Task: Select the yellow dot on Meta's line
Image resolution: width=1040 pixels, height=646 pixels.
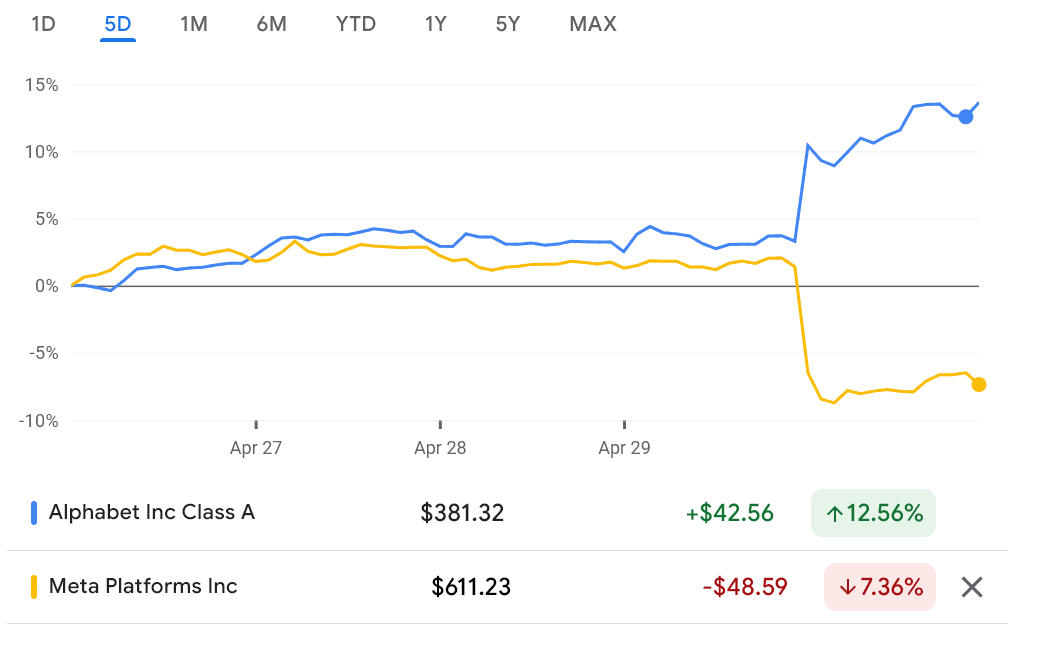Action: point(979,383)
